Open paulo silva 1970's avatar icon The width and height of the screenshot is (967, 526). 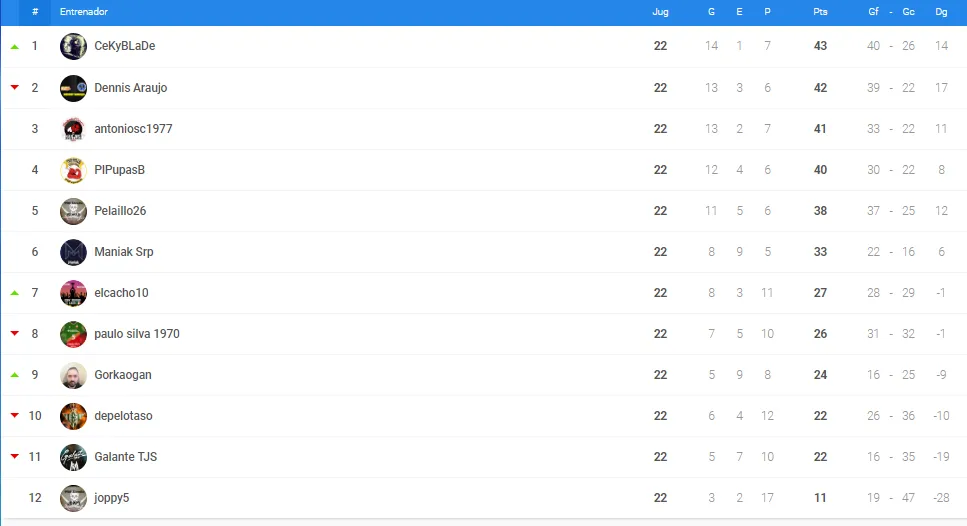(x=73, y=334)
